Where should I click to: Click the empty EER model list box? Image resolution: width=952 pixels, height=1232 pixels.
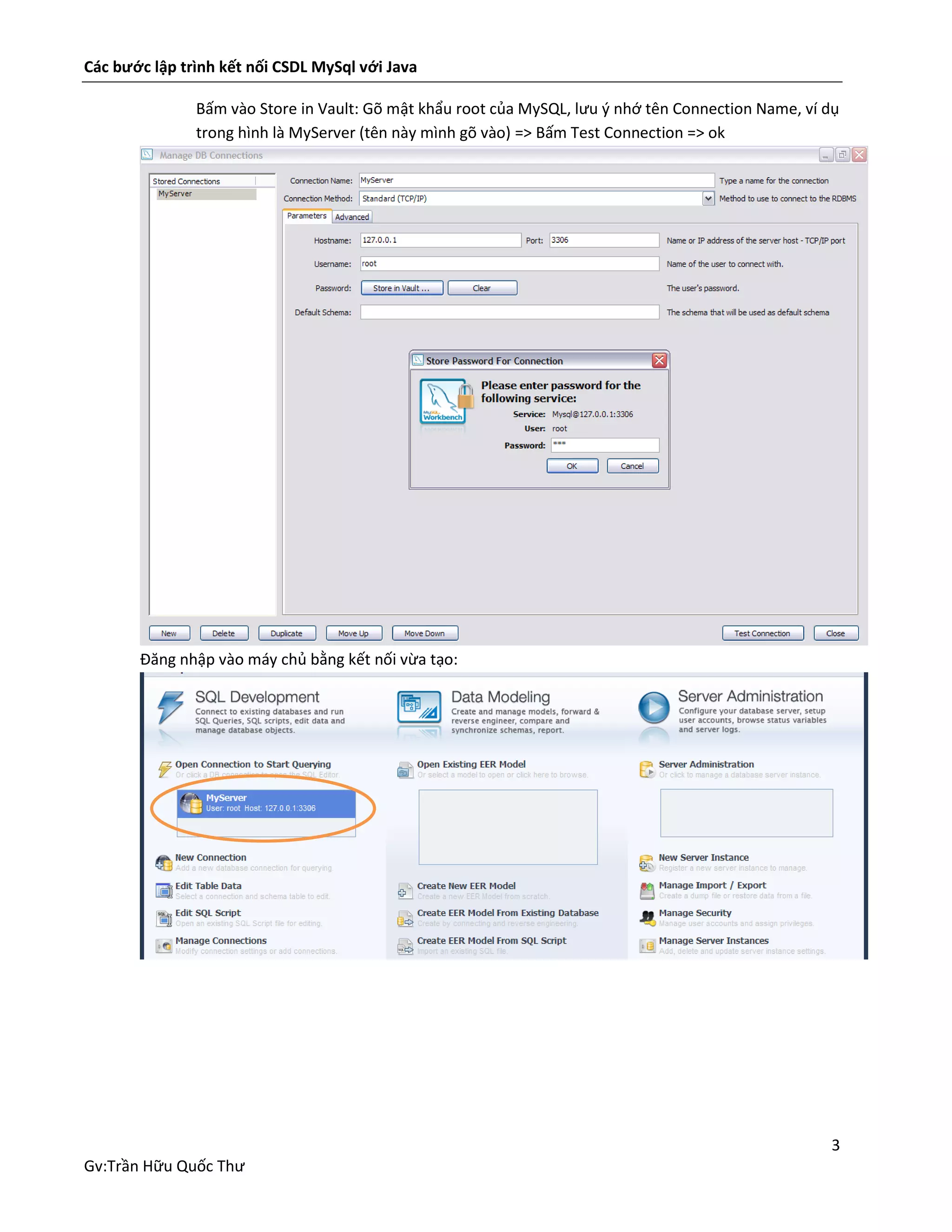(508, 827)
